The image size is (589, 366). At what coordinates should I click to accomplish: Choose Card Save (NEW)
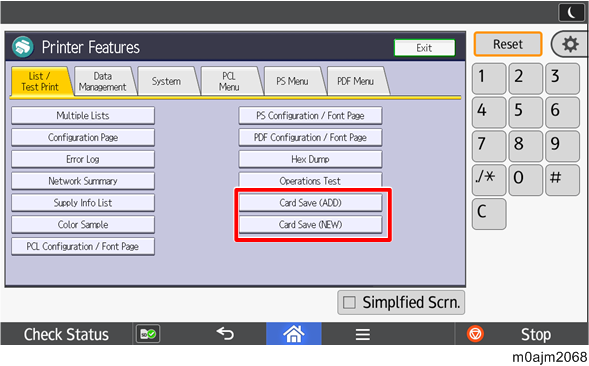click(310, 225)
